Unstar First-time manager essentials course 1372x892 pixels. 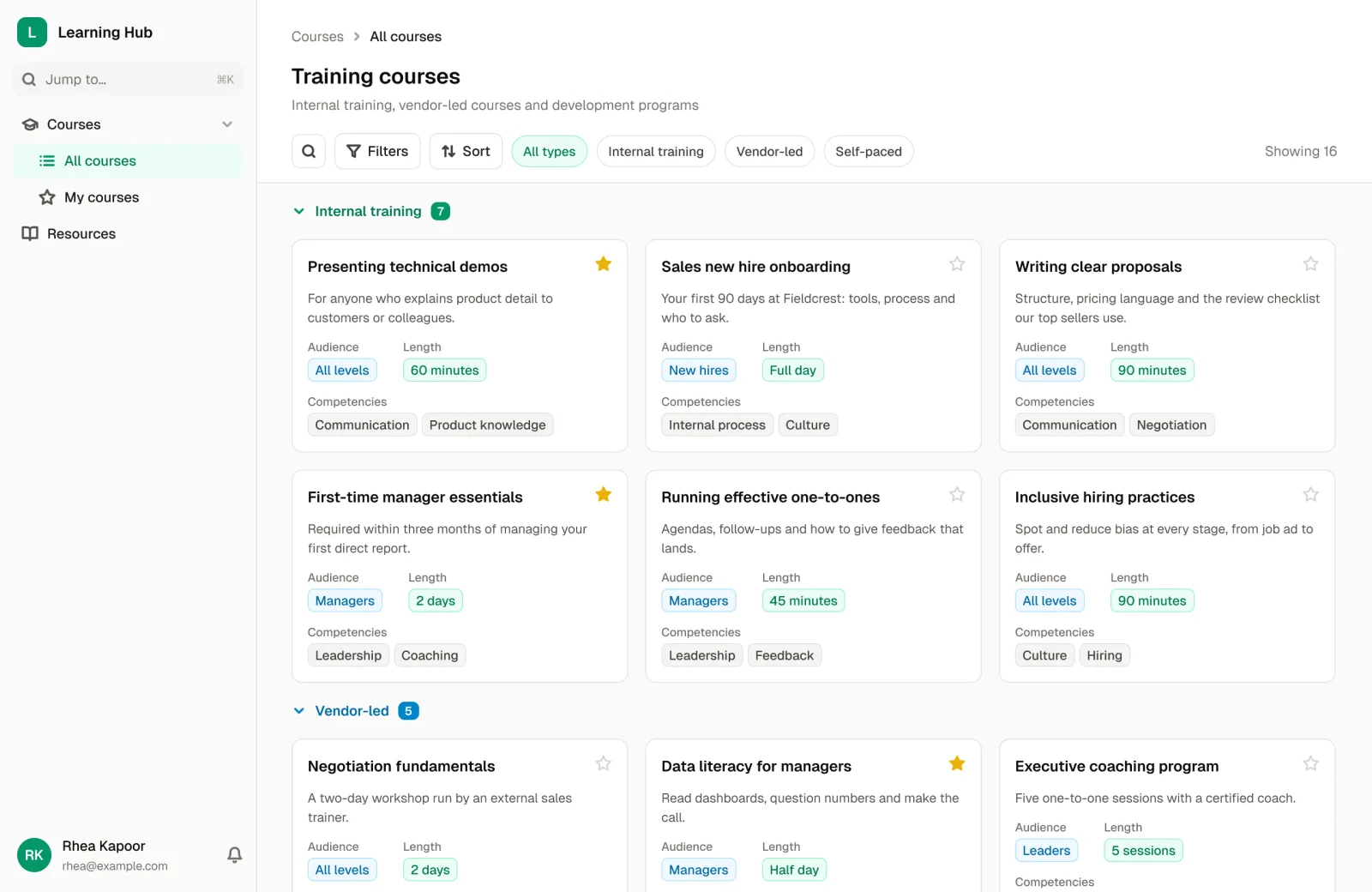(604, 494)
